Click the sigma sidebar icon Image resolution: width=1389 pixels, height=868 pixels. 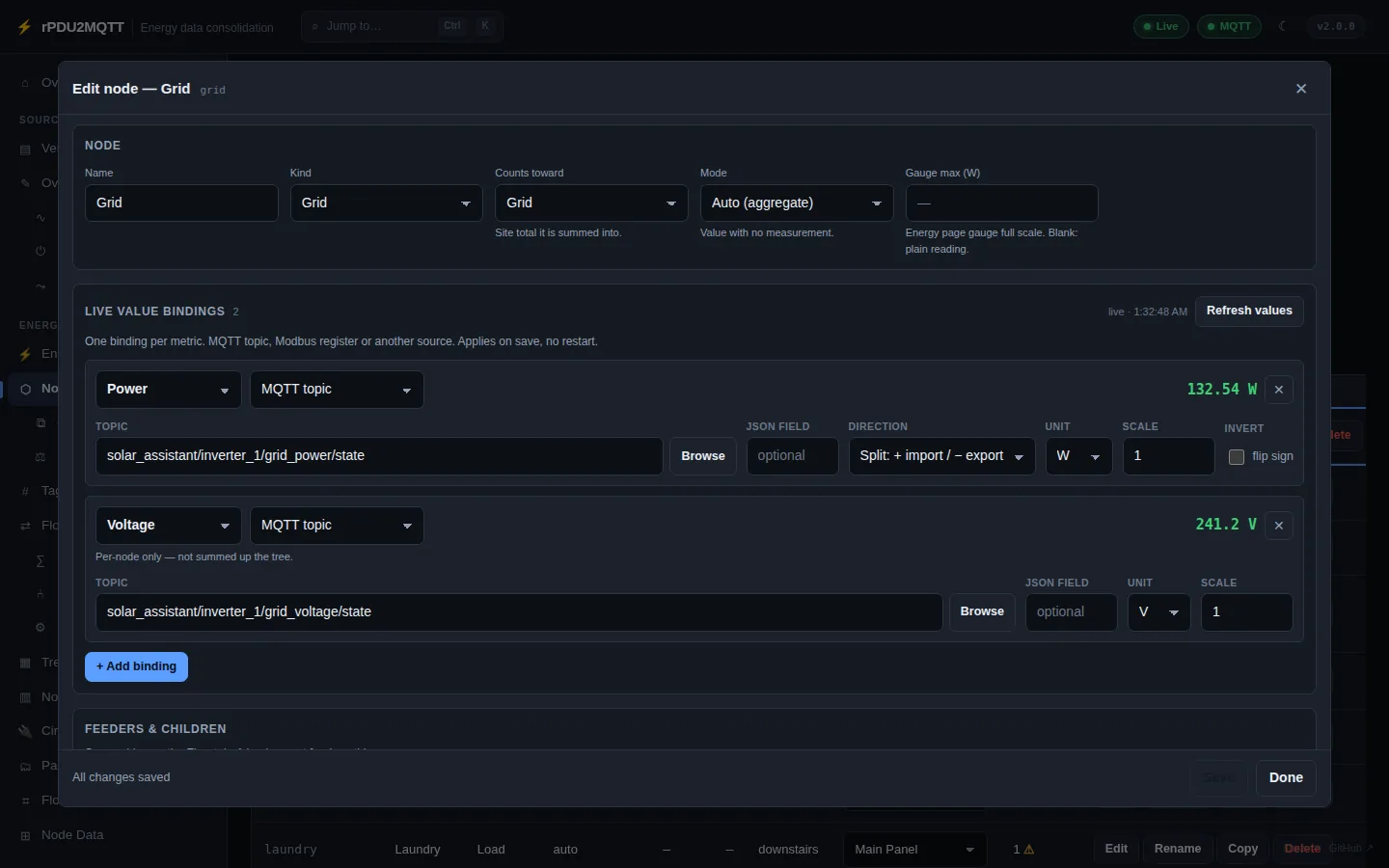41,560
